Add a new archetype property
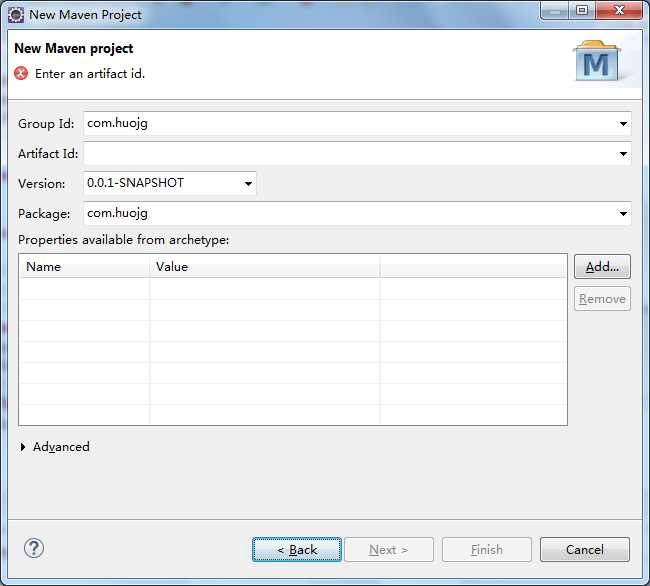 (602, 266)
